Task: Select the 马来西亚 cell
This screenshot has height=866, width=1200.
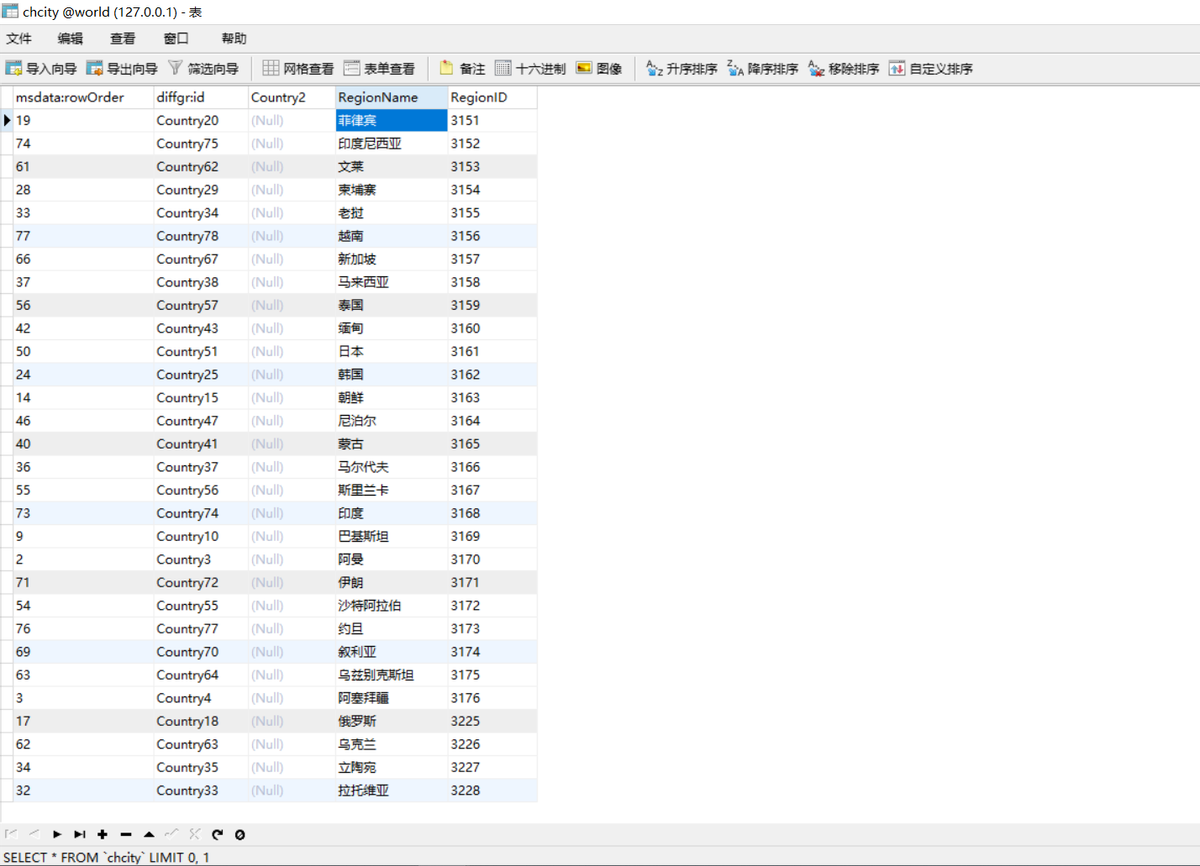Action: (x=392, y=282)
